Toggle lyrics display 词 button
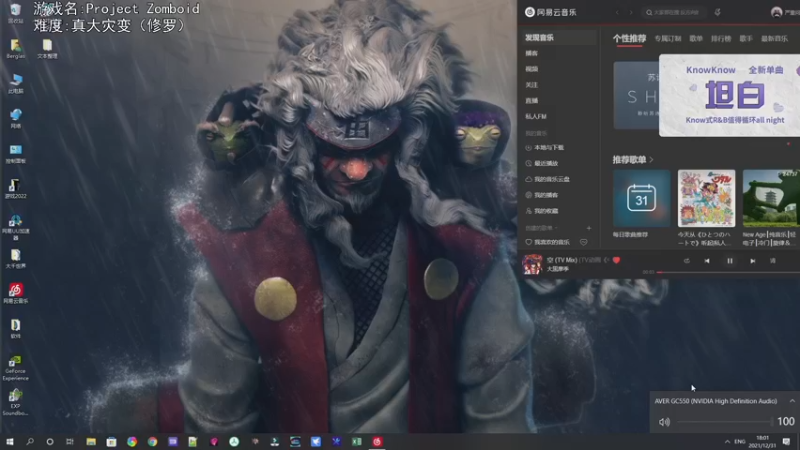Image resolution: width=800 pixels, height=450 pixels. tap(773, 261)
